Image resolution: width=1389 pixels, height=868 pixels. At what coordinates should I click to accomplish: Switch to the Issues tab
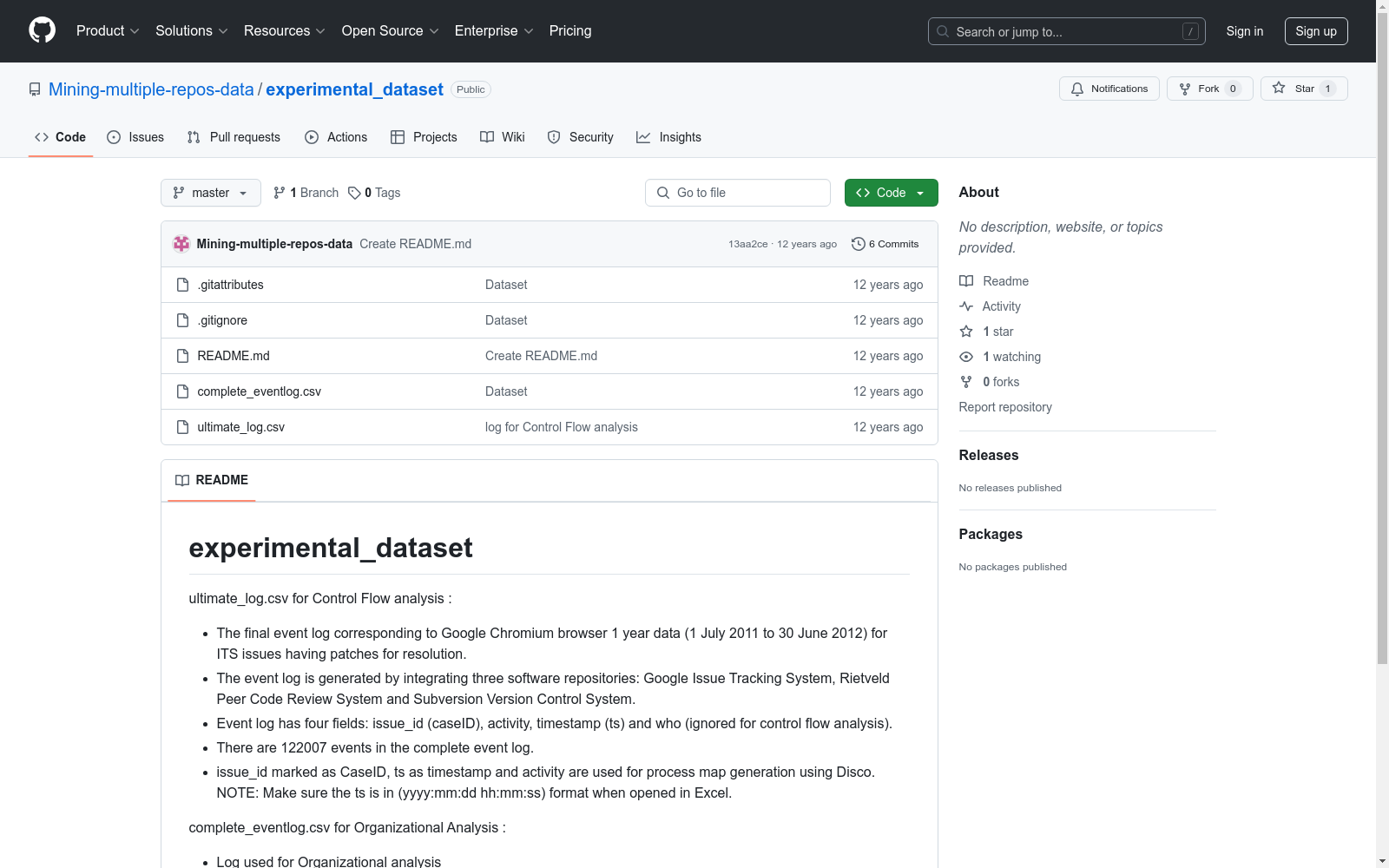pyautogui.click(x=135, y=137)
